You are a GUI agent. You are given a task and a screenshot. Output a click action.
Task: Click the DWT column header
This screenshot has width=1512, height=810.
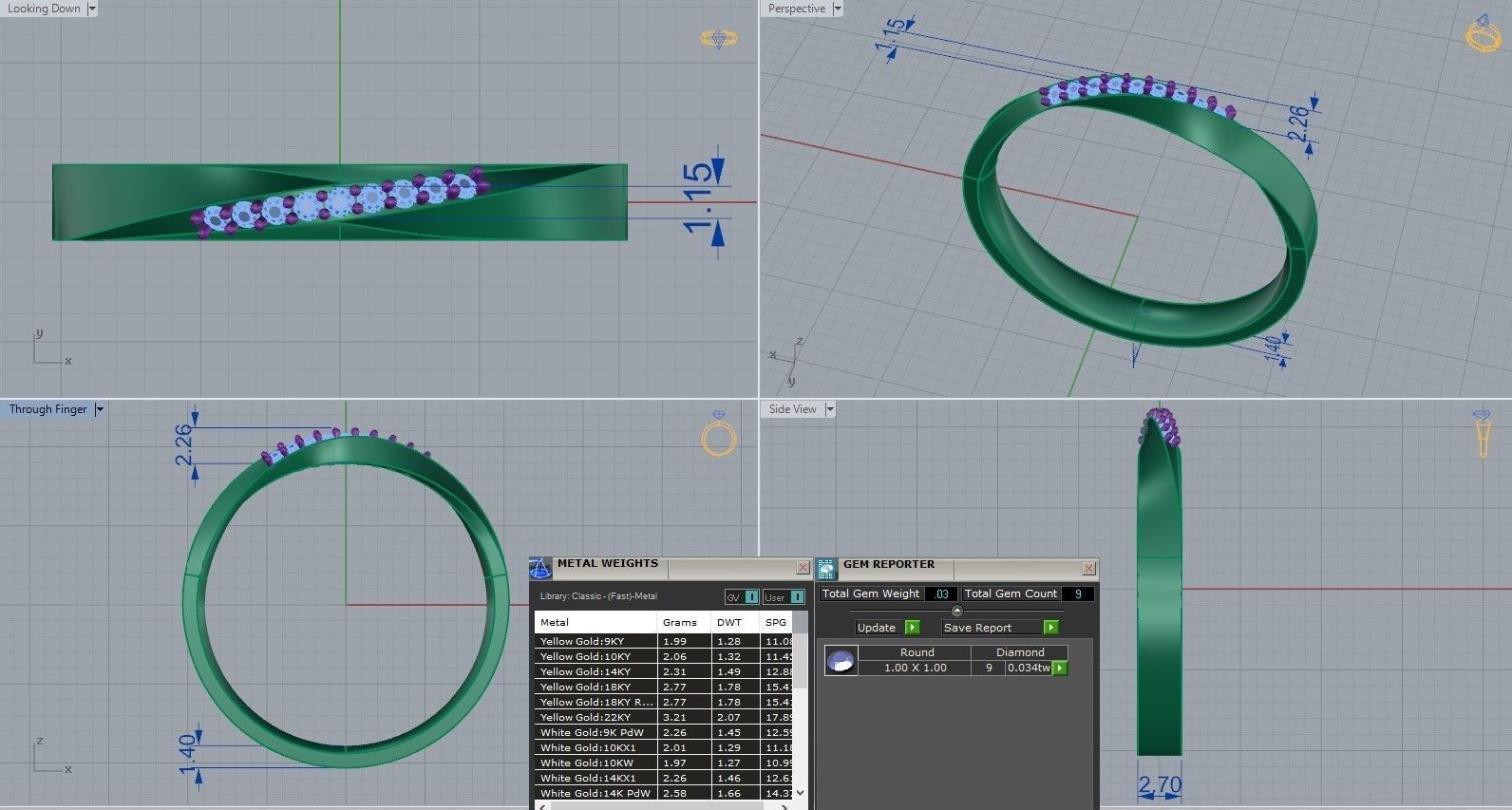736,622
